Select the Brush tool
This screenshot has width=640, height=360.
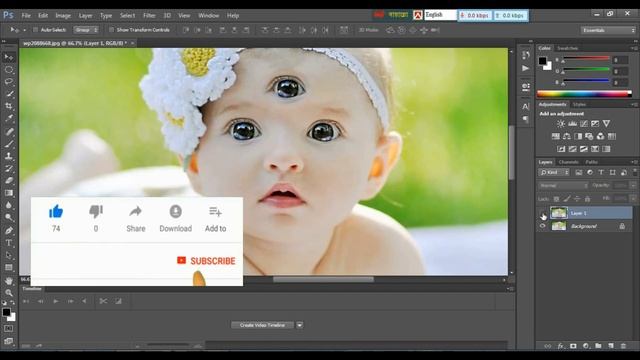[9, 144]
